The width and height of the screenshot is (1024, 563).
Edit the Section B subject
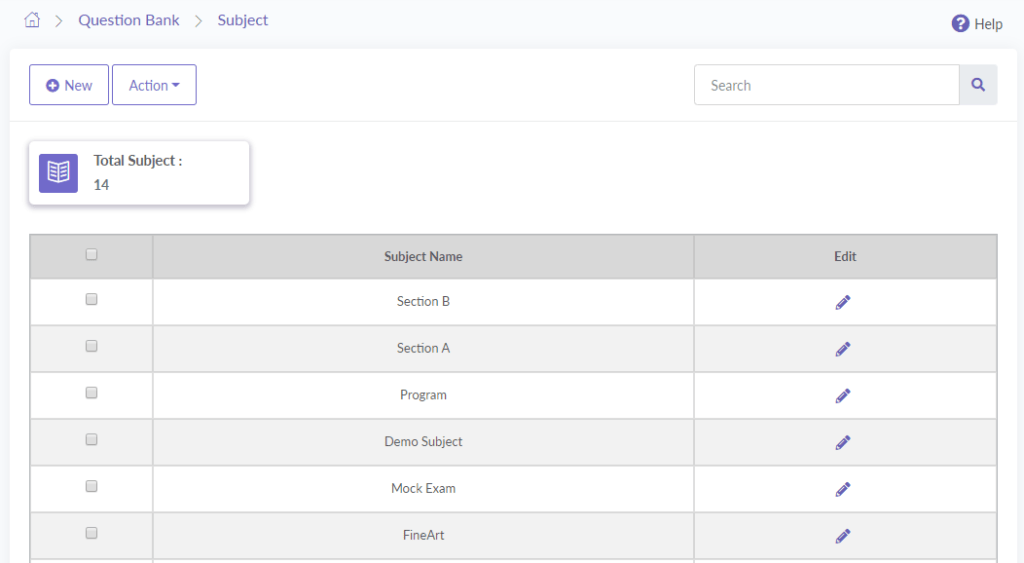click(843, 302)
